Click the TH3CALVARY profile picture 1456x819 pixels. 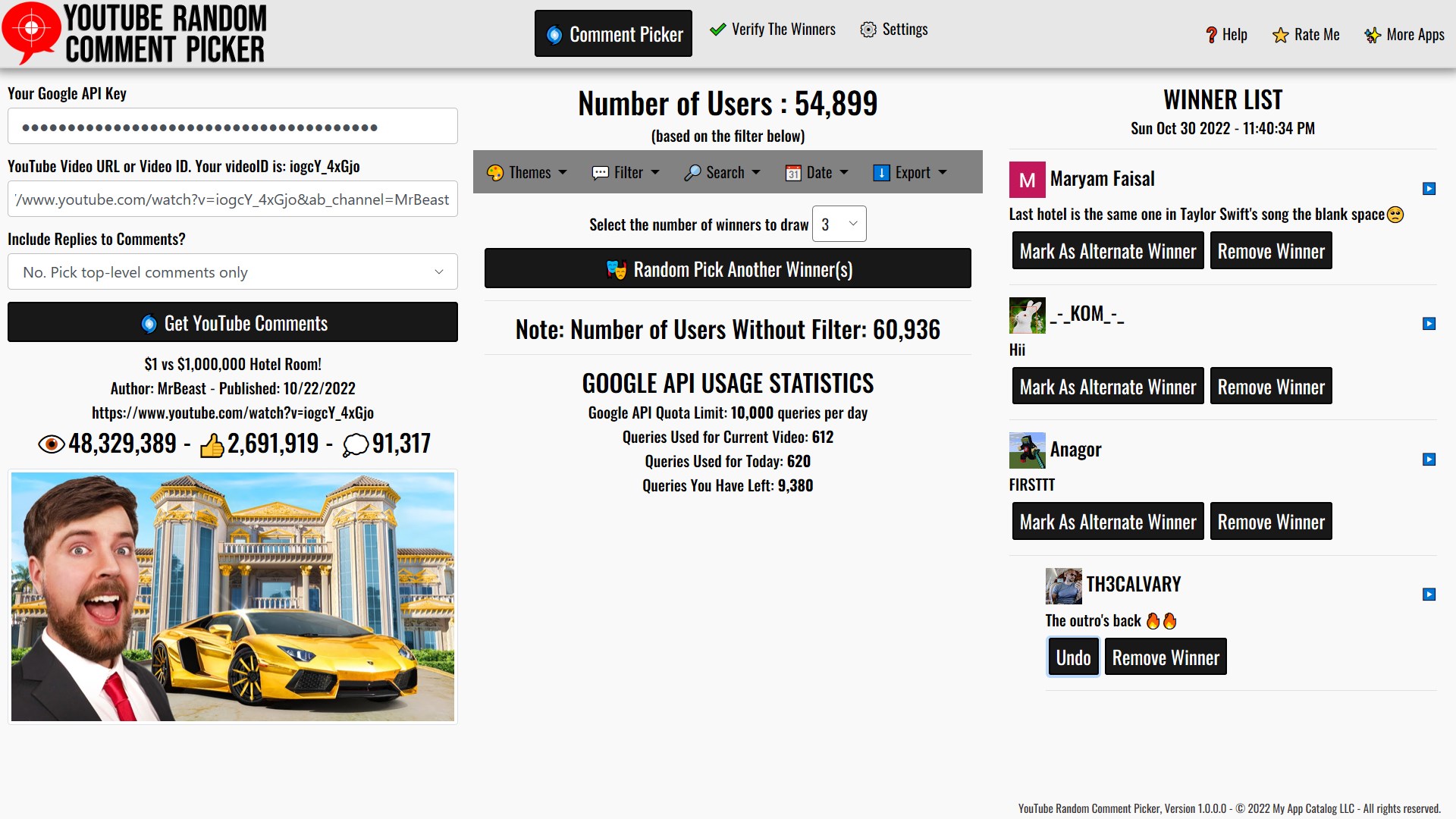point(1063,586)
